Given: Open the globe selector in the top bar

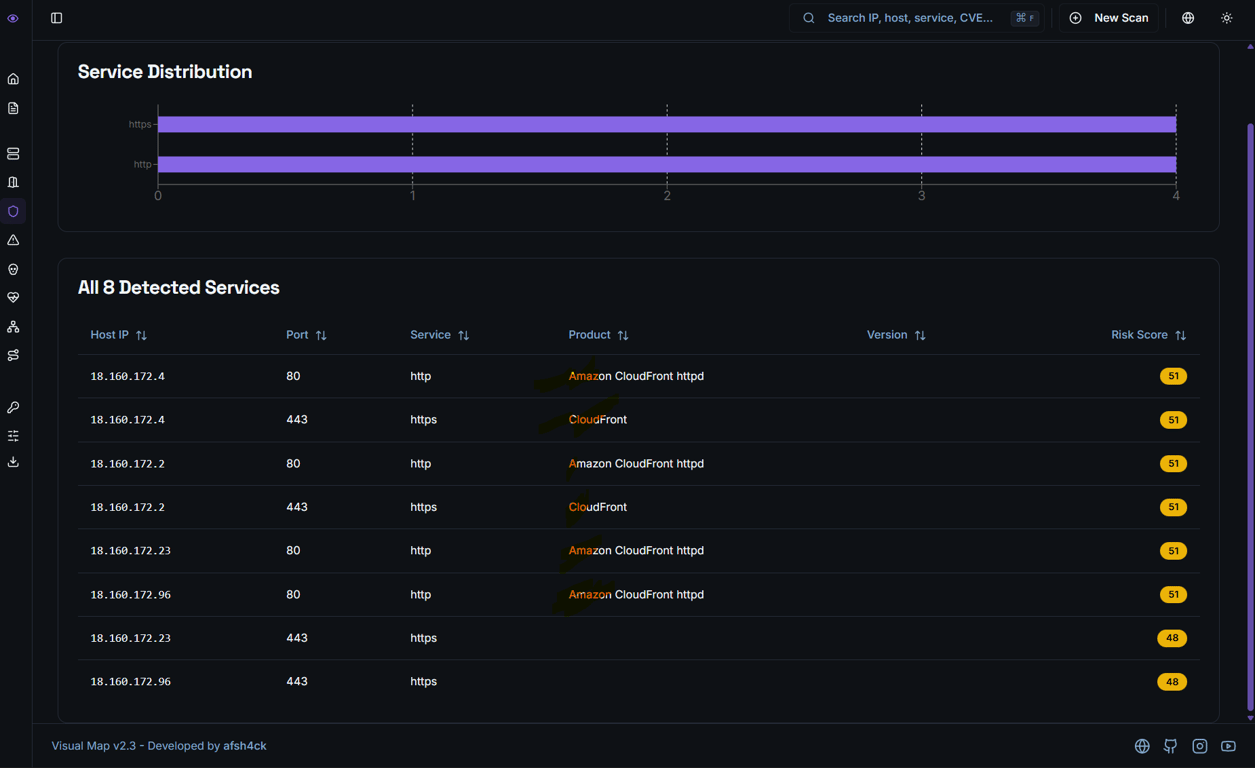Looking at the screenshot, I should click(1187, 17).
